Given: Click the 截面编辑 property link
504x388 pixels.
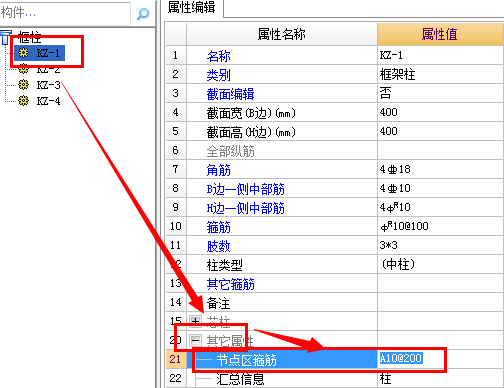Looking at the screenshot, I should [x=230, y=94].
